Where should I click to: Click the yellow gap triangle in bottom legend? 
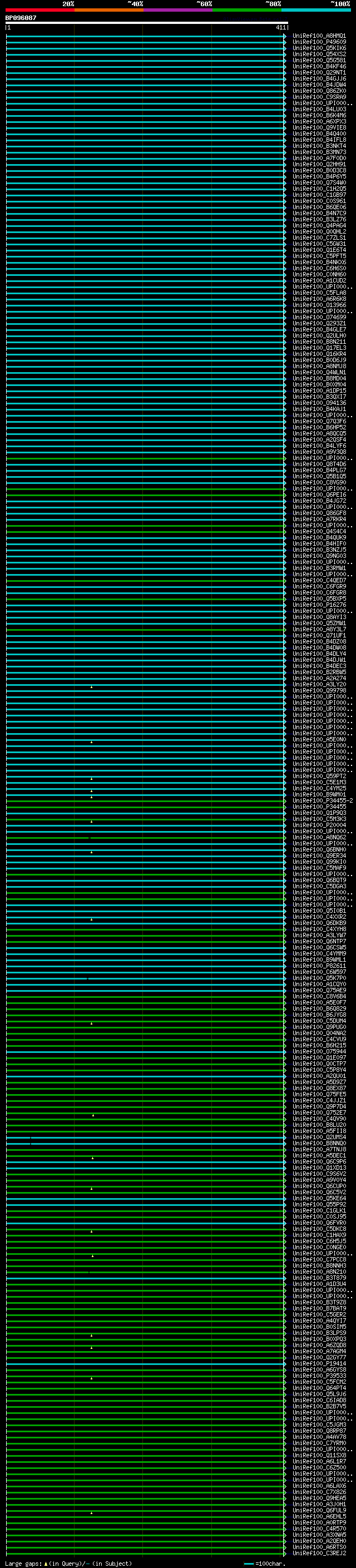pyautogui.click(x=46, y=1563)
